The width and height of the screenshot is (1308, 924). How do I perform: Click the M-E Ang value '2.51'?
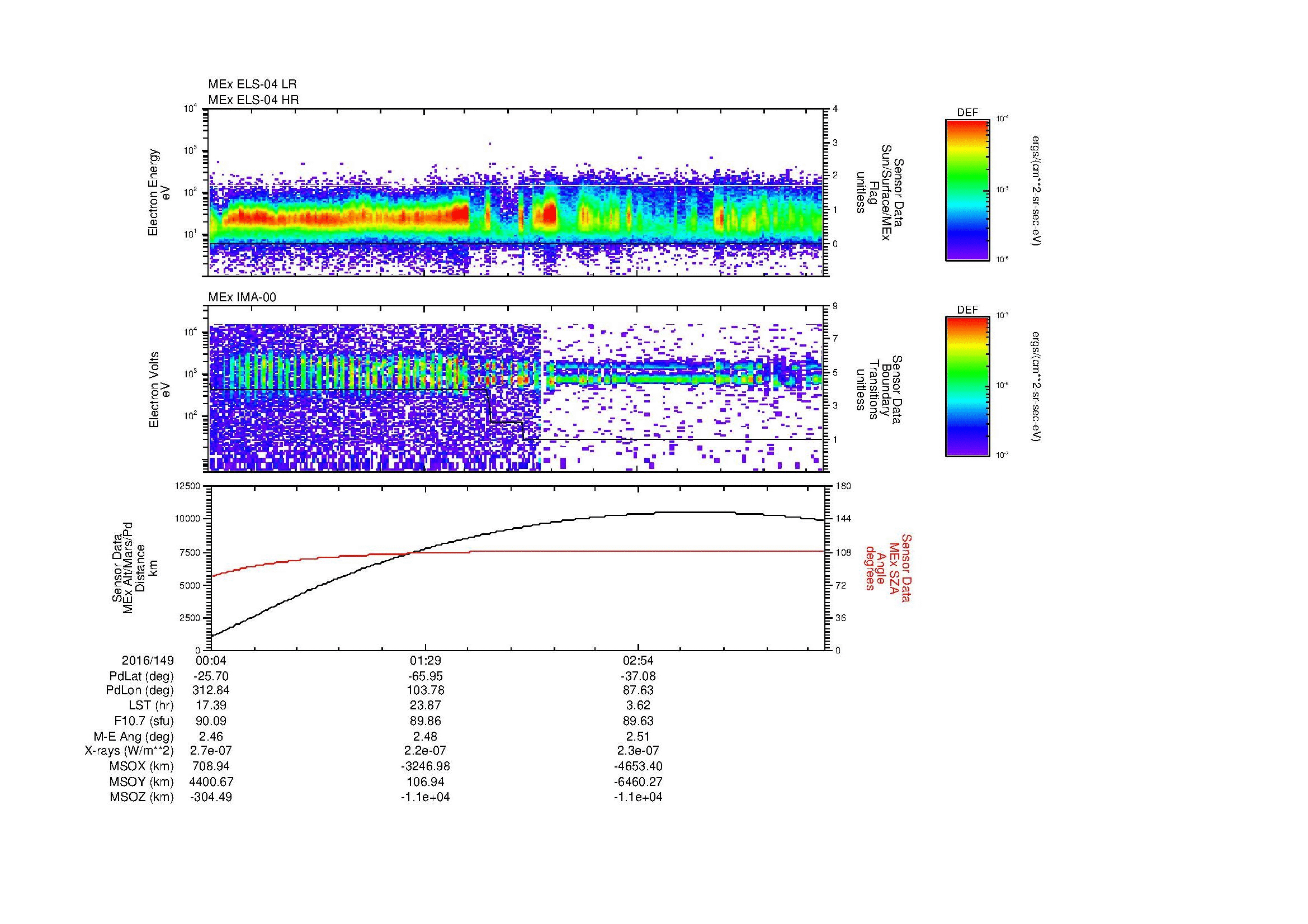(x=638, y=736)
